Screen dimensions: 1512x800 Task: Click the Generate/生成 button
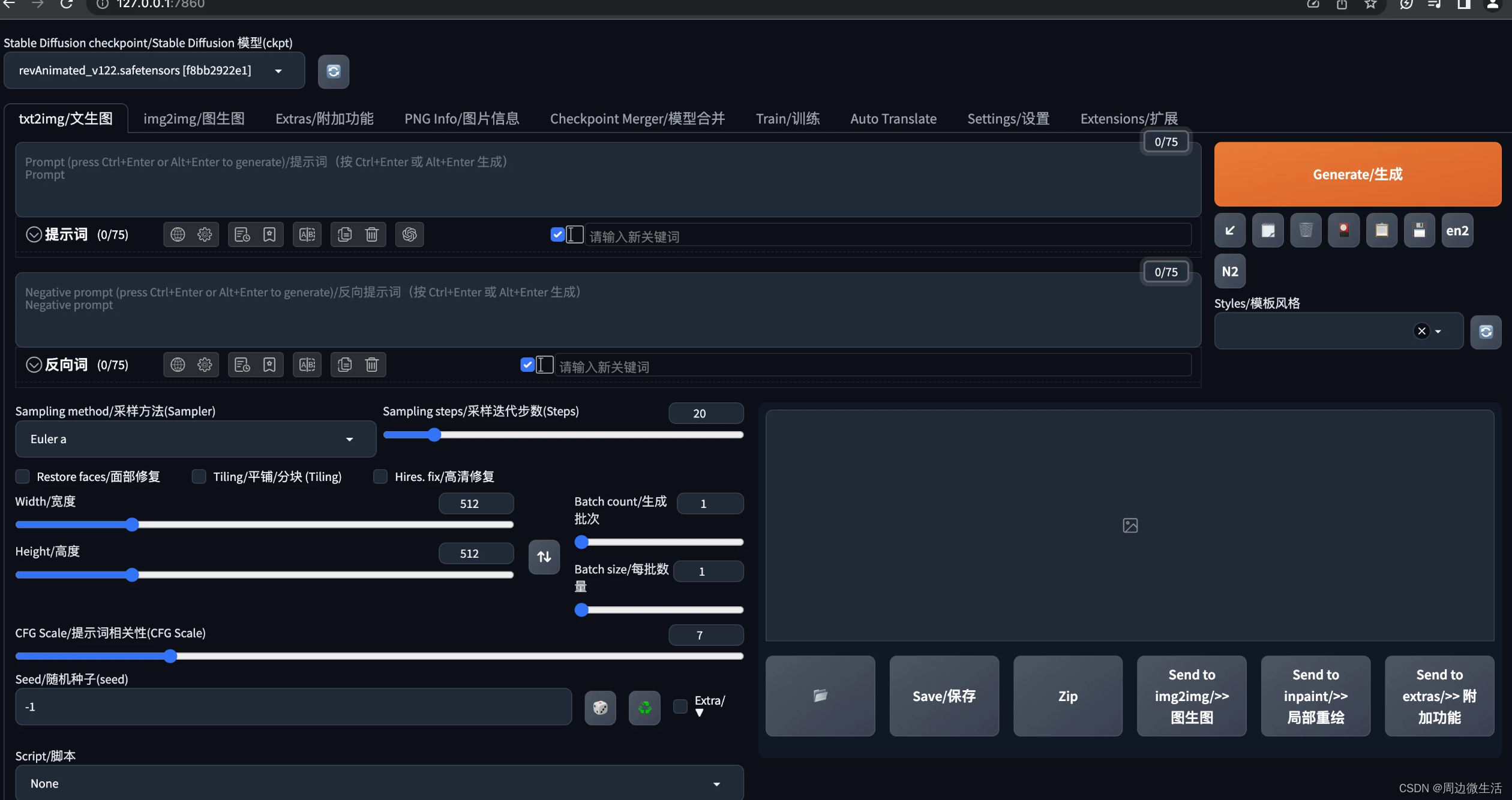pyautogui.click(x=1358, y=175)
